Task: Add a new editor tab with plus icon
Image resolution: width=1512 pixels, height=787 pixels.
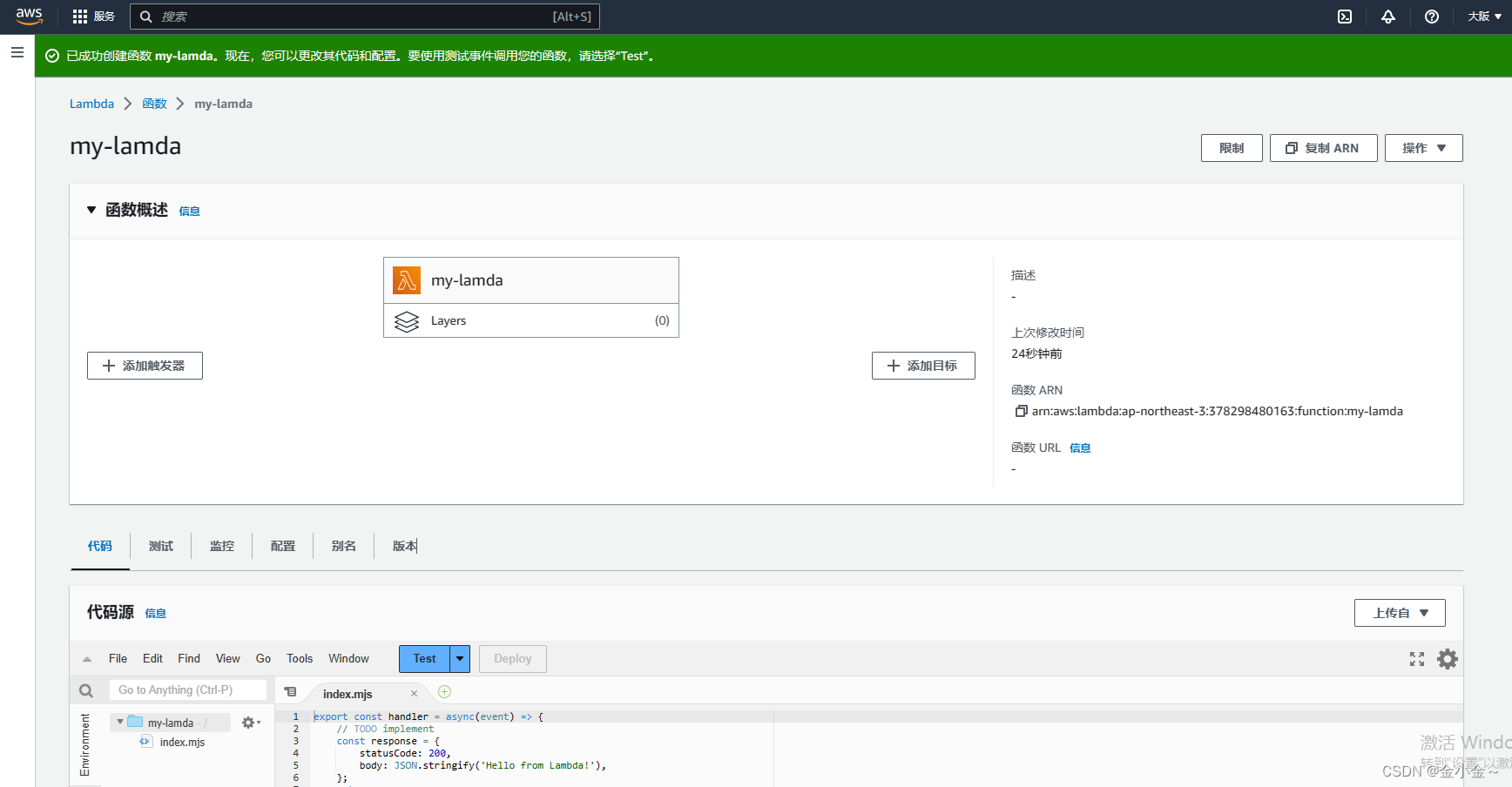Action: [x=444, y=692]
